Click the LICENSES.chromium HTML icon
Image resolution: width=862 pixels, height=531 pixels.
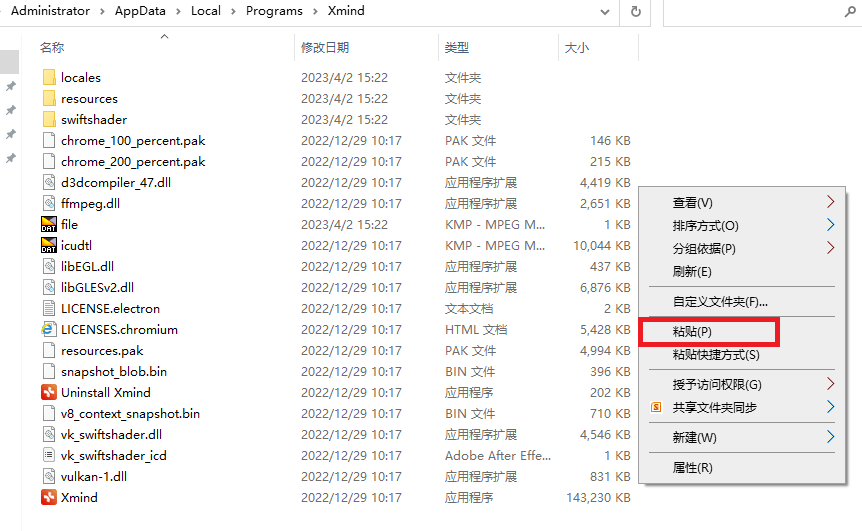tap(49, 329)
